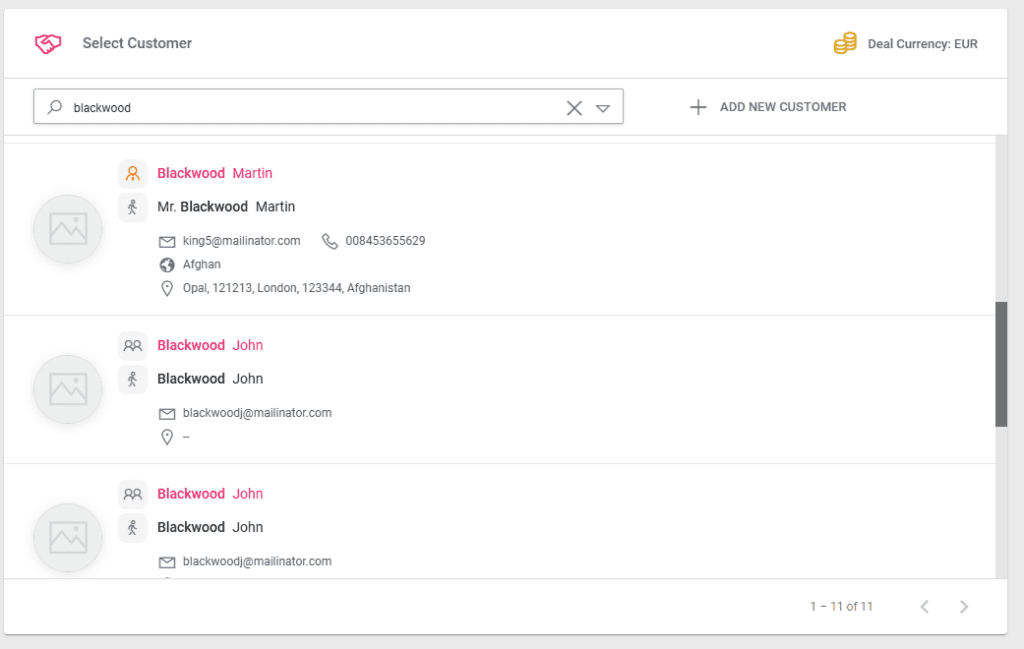Clear the search with the X icon
The height and width of the screenshot is (649, 1024).
click(573, 106)
